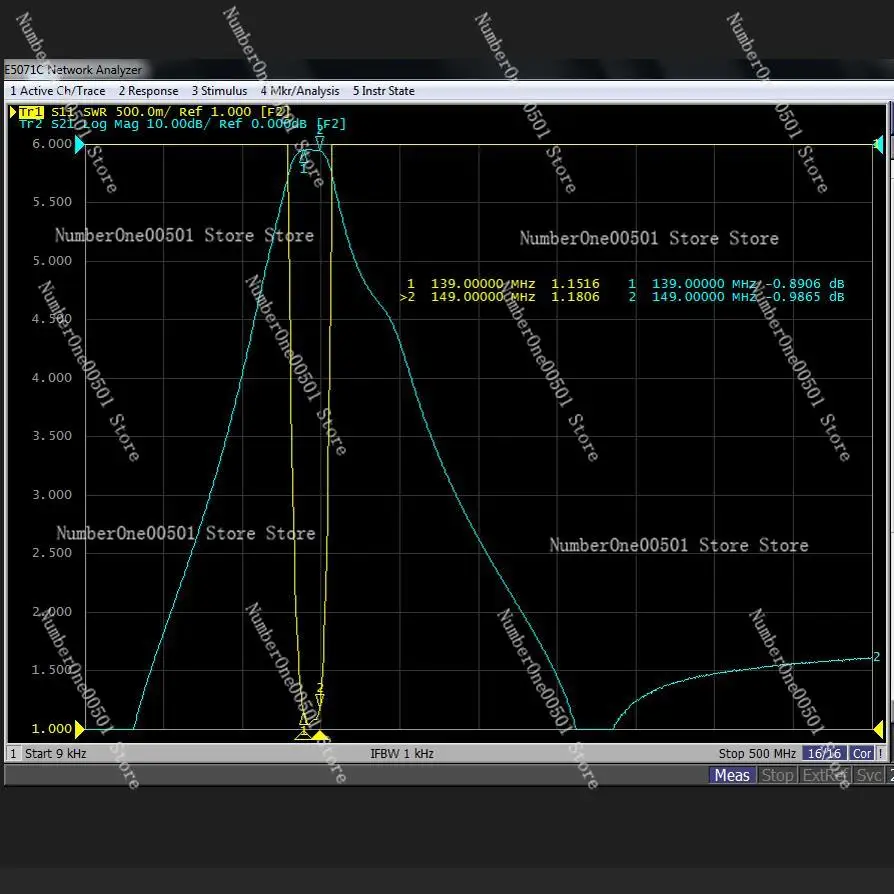
Task: Open the 3 Stimulus menu
Action: coord(219,91)
